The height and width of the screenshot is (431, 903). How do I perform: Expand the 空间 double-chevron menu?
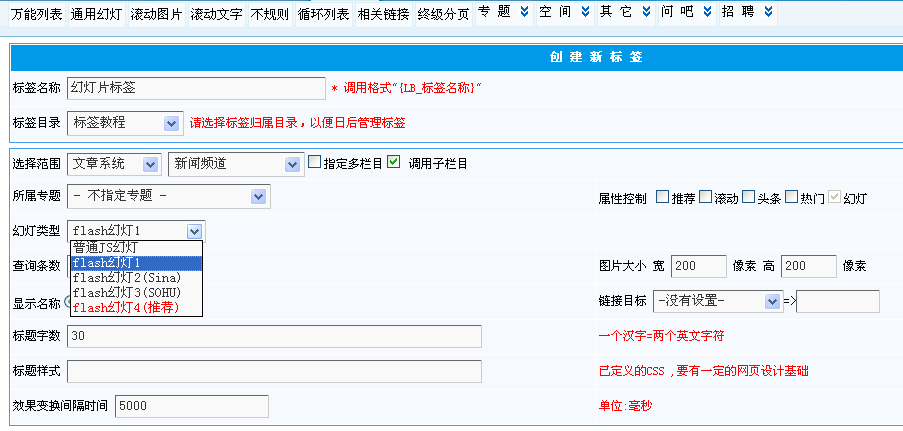tap(584, 12)
